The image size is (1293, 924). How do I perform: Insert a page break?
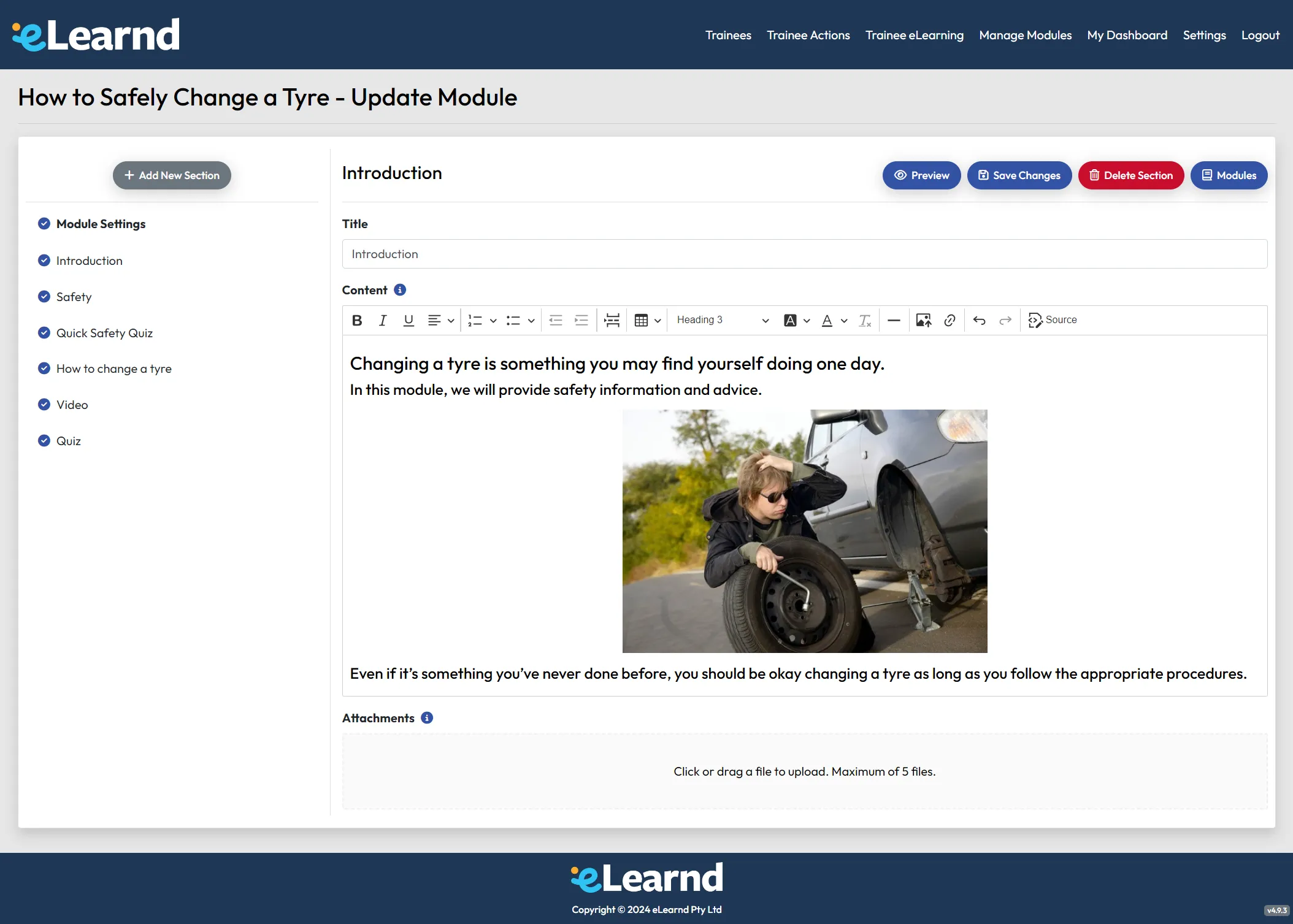coord(612,320)
